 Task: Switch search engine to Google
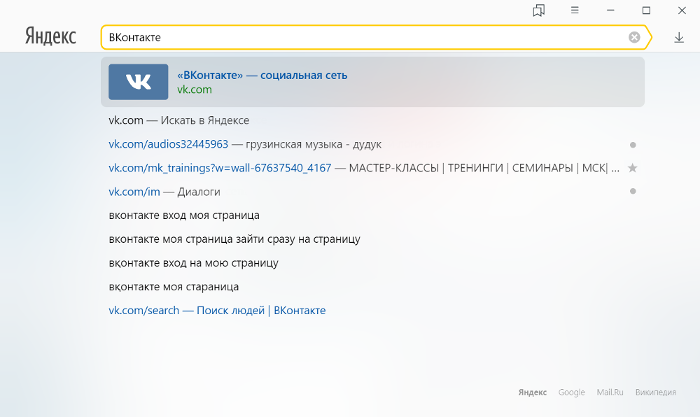click(571, 392)
